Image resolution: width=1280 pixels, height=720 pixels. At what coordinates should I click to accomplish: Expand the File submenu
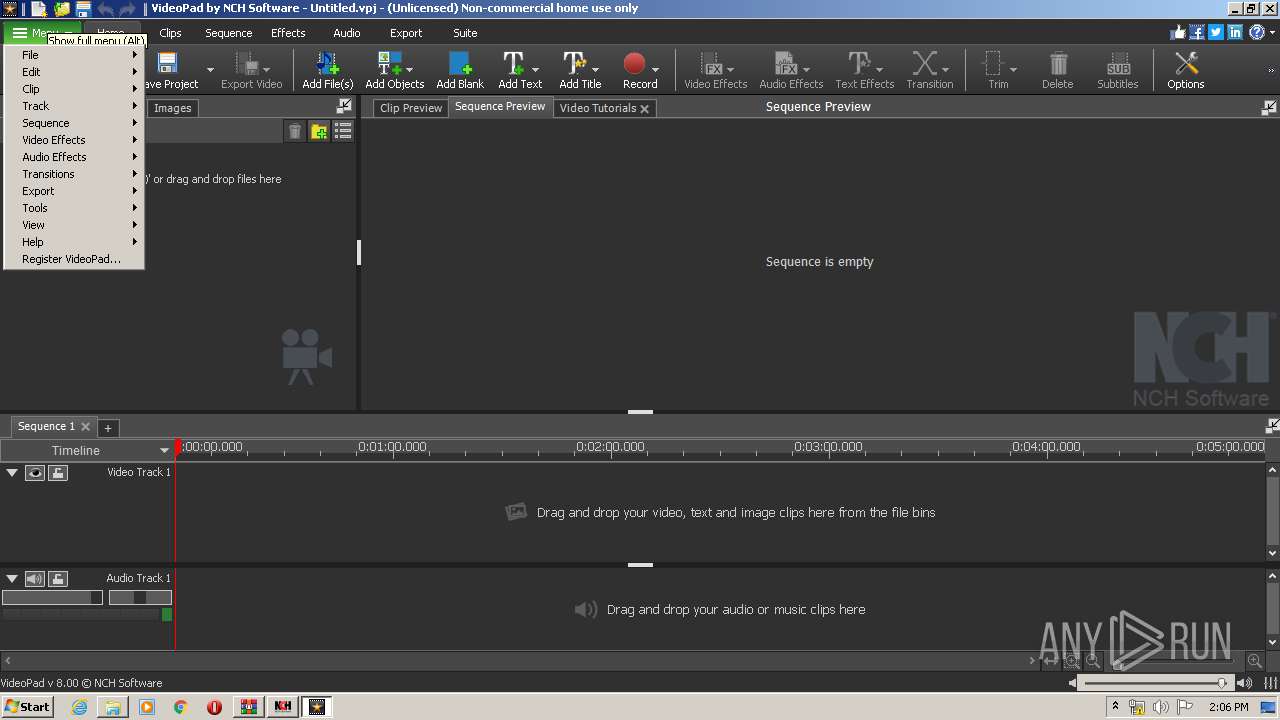click(x=75, y=55)
